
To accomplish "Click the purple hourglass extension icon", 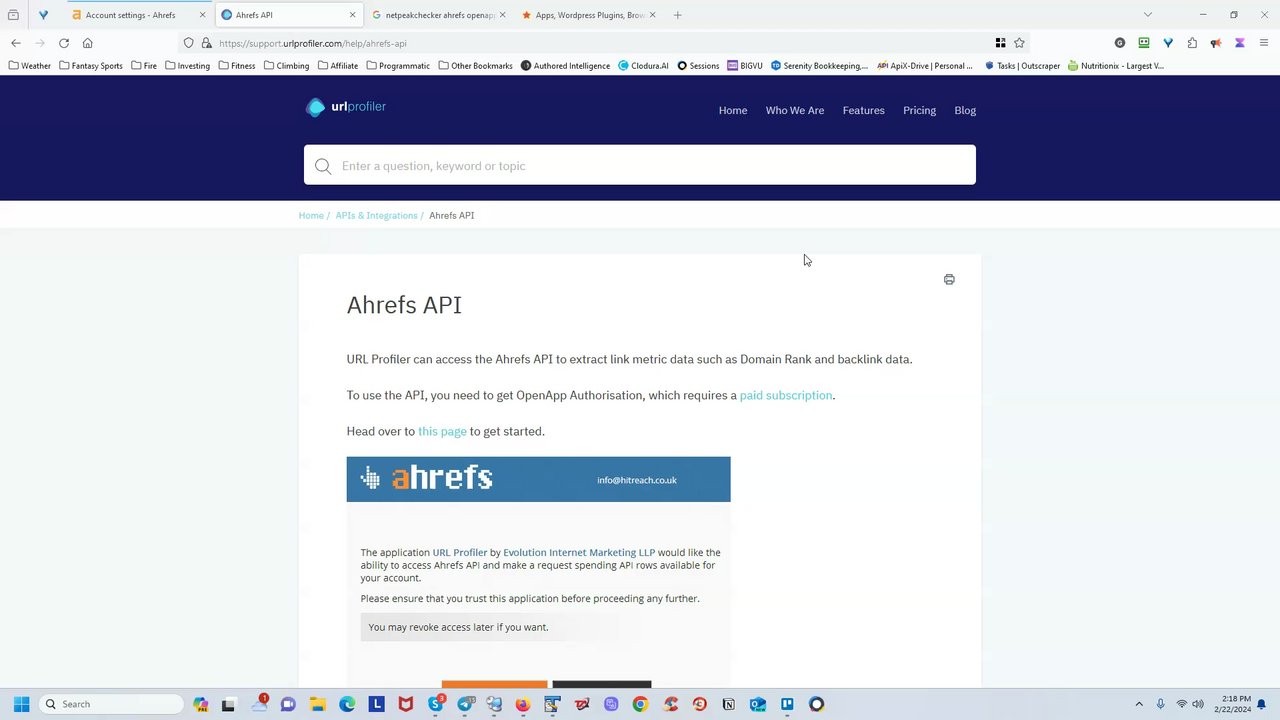I will click(x=1240, y=43).
